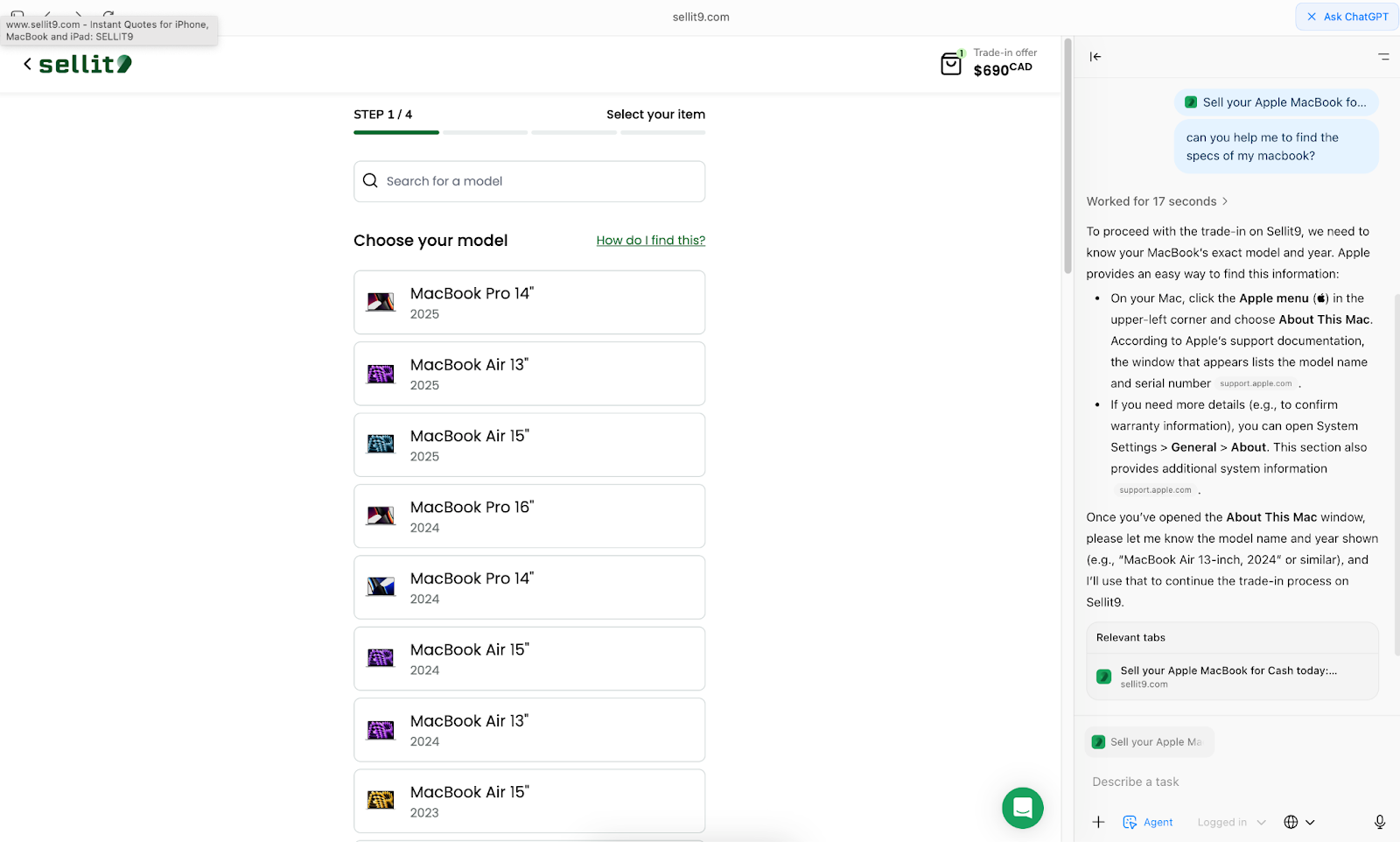Image resolution: width=1400 pixels, height=842 pixels.
Task: Click the 'Select your item' label
Action: pyautogui.click(x=655, y=115)
